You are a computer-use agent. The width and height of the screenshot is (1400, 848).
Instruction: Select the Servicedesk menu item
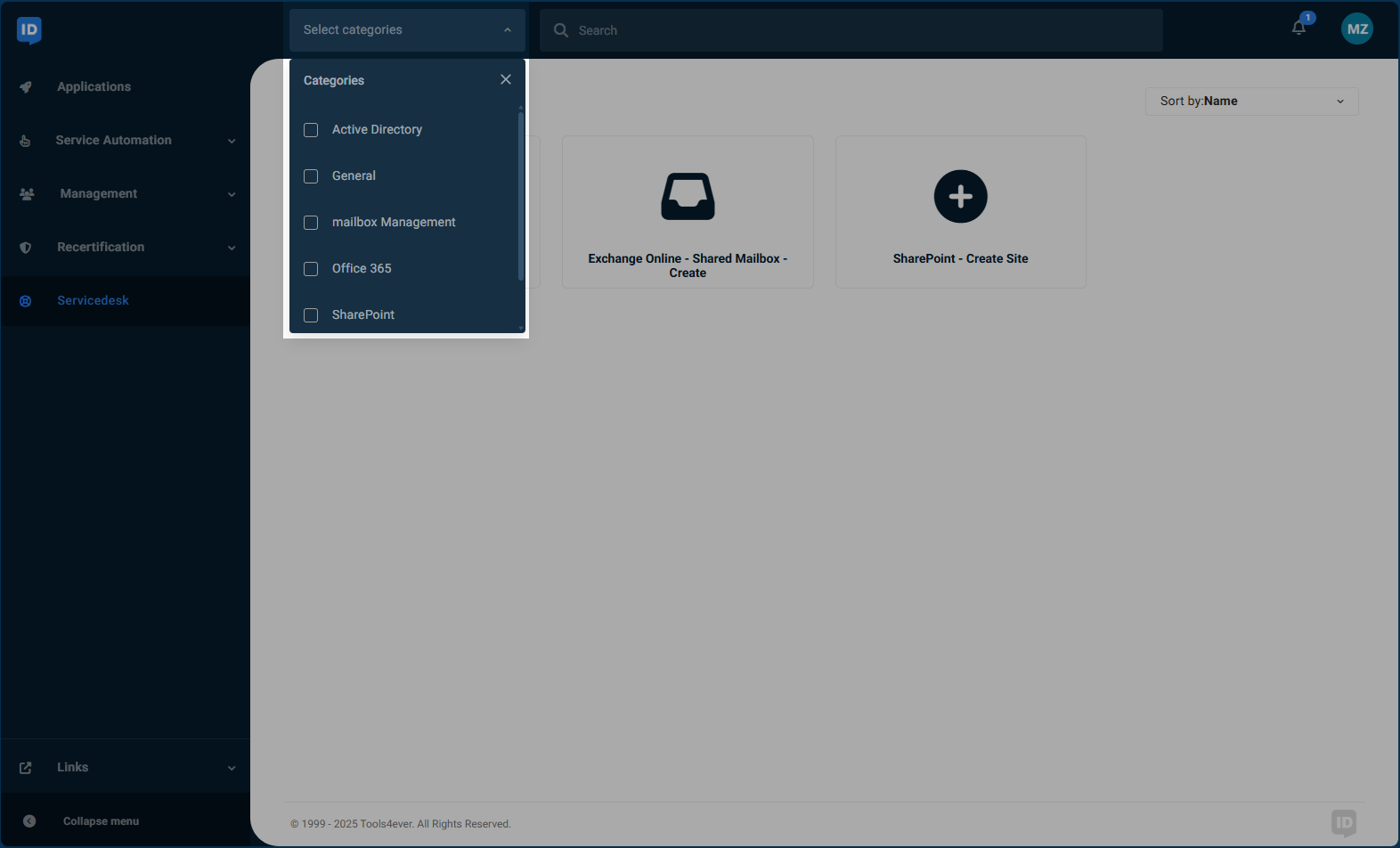93,300
